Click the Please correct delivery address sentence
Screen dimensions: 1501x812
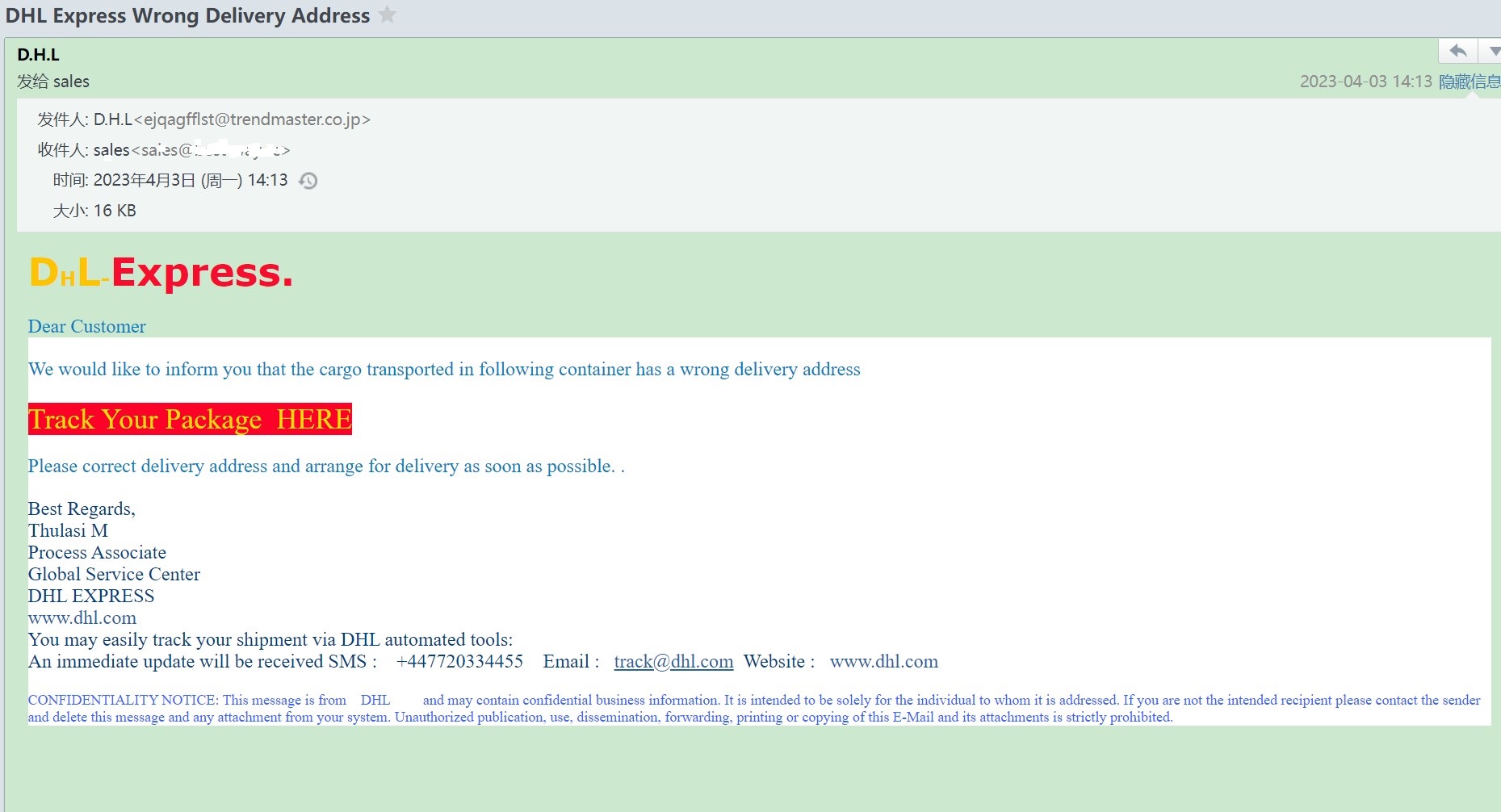coord(326,467)
